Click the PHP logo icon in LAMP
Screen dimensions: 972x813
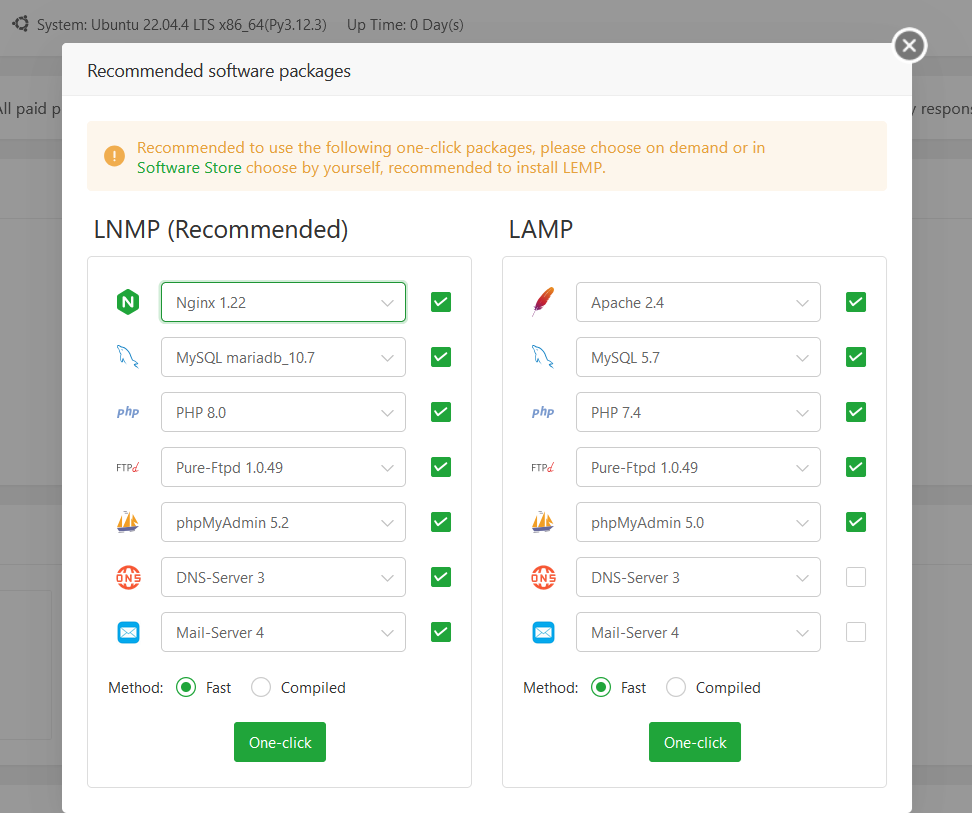pos(543,412)
